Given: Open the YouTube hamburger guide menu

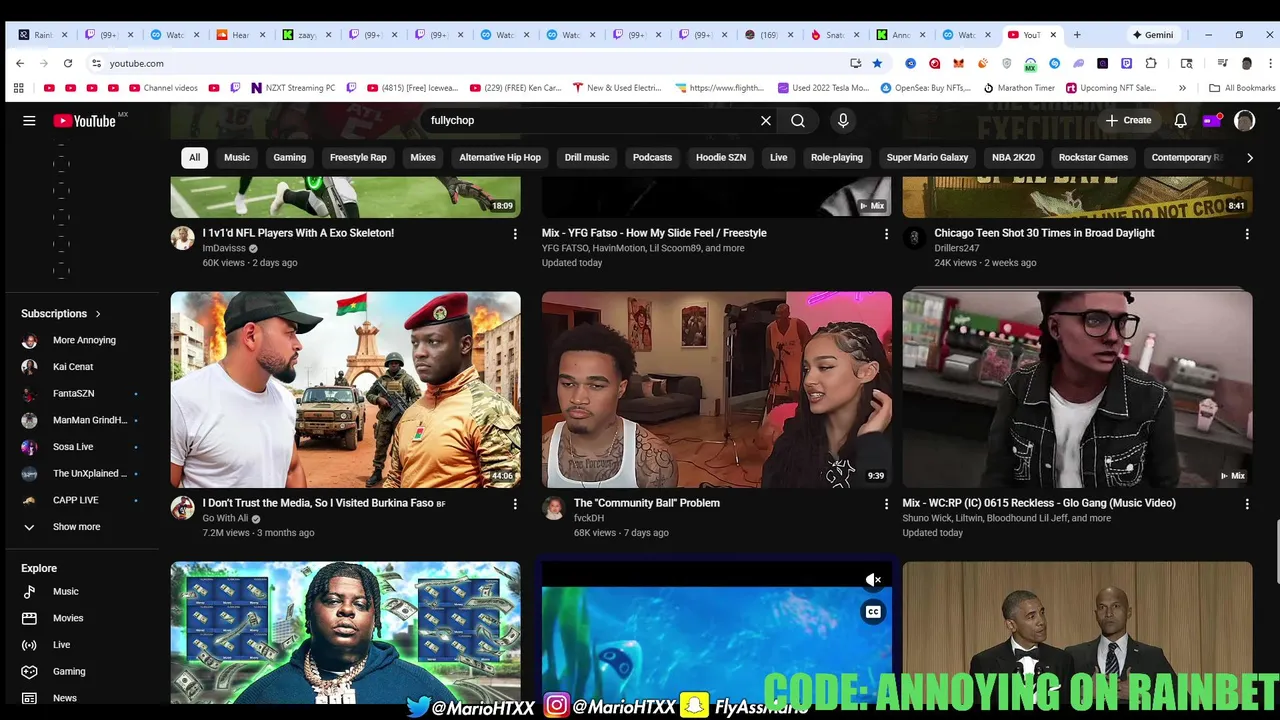Looking at the screenshot, I should coord(29,120).
